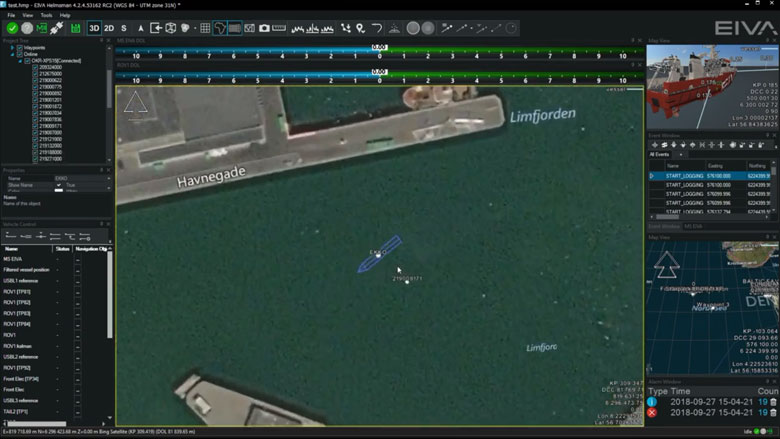Toggle the 209324000 vessel checkbox

(x=34, y=68)
